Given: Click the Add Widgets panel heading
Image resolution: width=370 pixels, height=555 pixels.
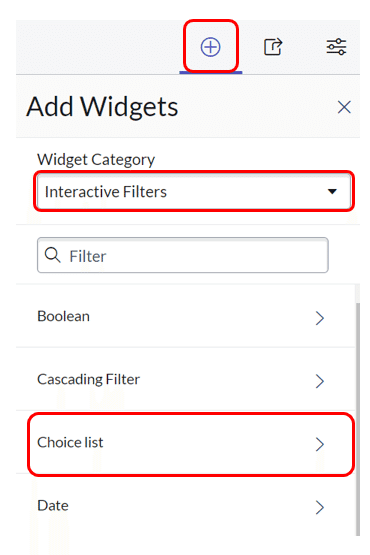Looking at the screenshot, I should coord(102,107).
